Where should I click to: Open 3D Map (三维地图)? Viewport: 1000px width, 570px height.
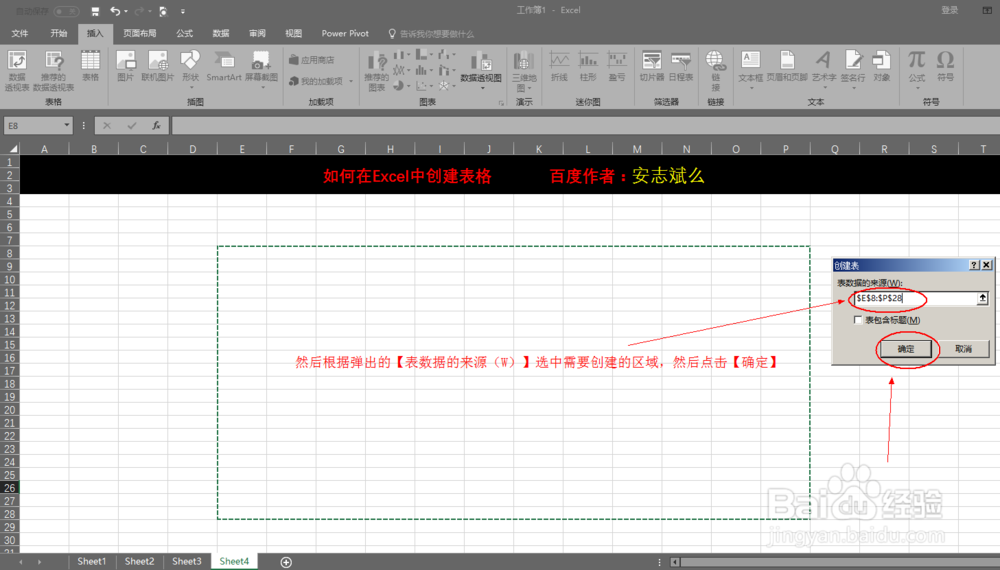524,71
